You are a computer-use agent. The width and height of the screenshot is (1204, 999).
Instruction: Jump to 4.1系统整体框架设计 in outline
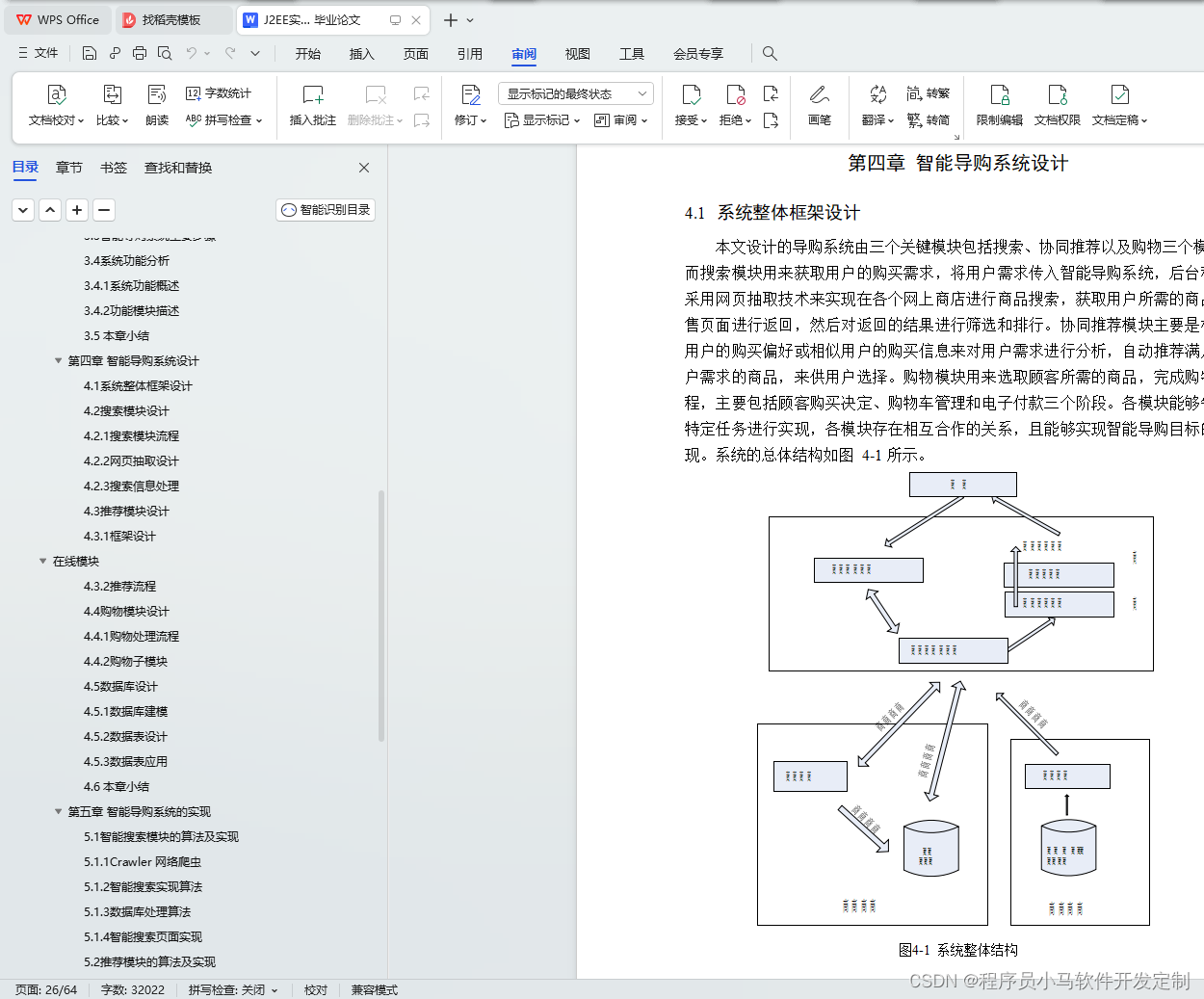[x=138, y=386]
